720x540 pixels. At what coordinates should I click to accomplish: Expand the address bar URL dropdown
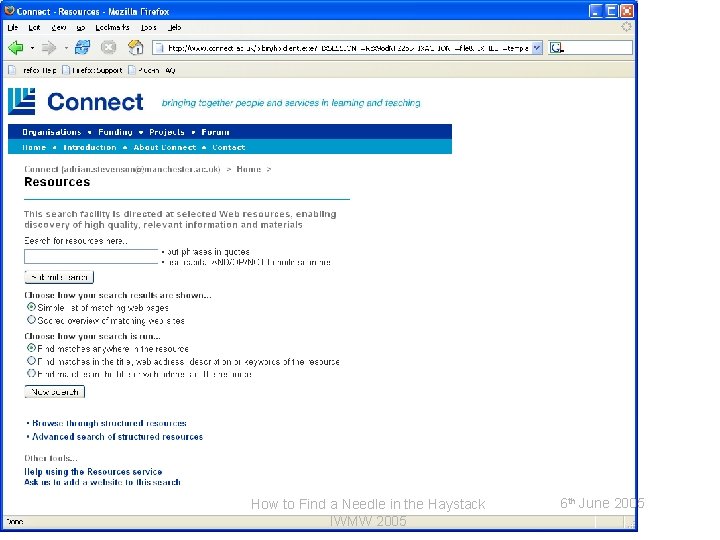coord(537,48)
